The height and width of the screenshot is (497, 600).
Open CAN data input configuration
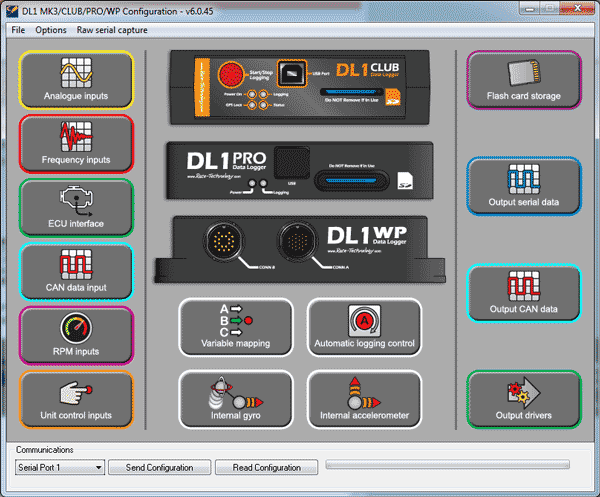(76, 272)
